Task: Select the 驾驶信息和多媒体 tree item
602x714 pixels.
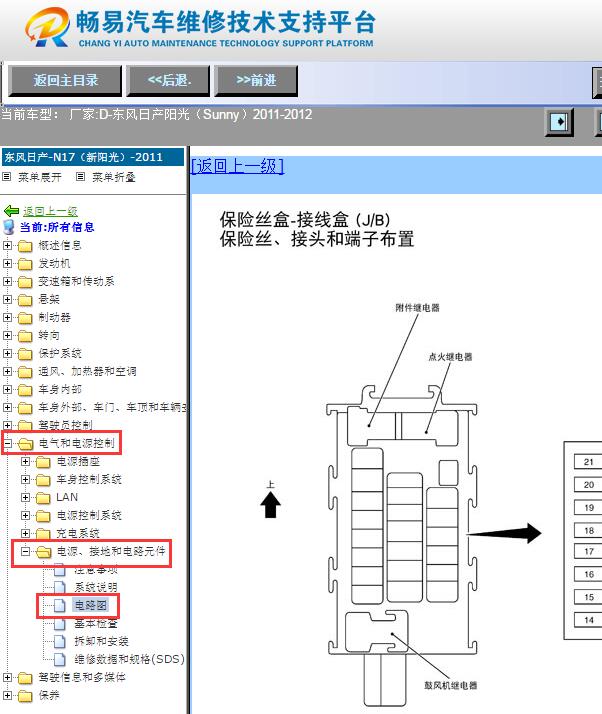Action: tap(82, 677)
